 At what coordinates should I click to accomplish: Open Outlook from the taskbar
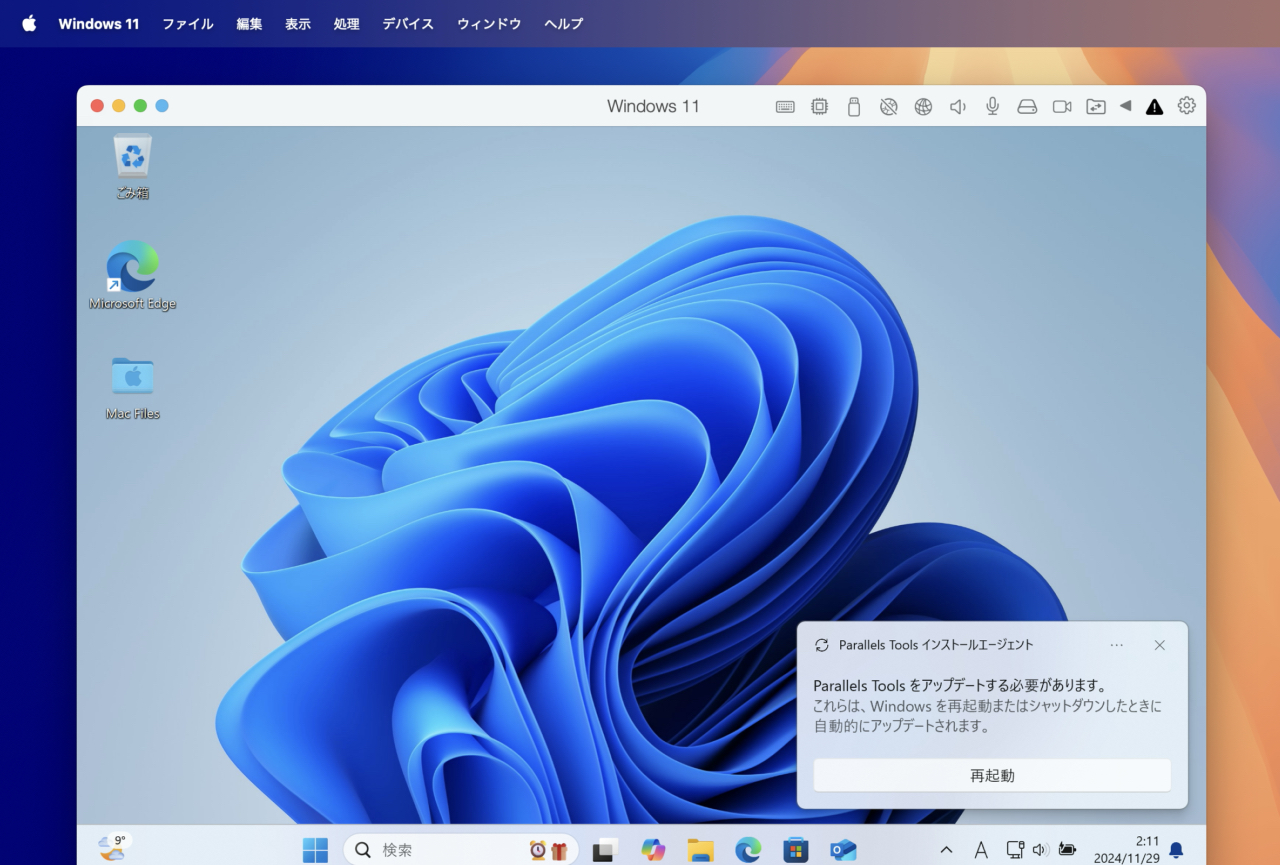(843, 850)
